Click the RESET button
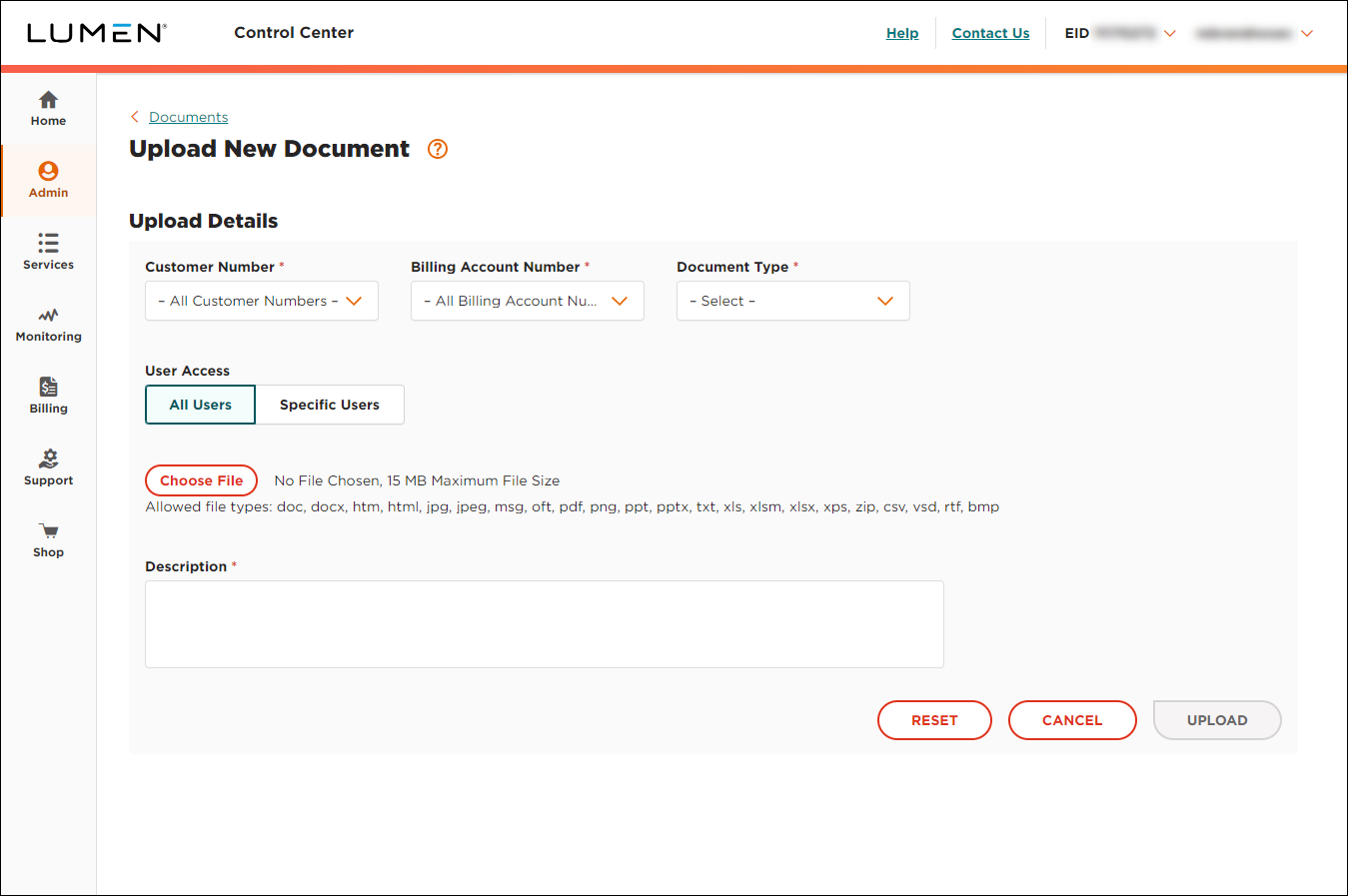This screenshot has height=896, width=1348. click(x=934, y=720)
